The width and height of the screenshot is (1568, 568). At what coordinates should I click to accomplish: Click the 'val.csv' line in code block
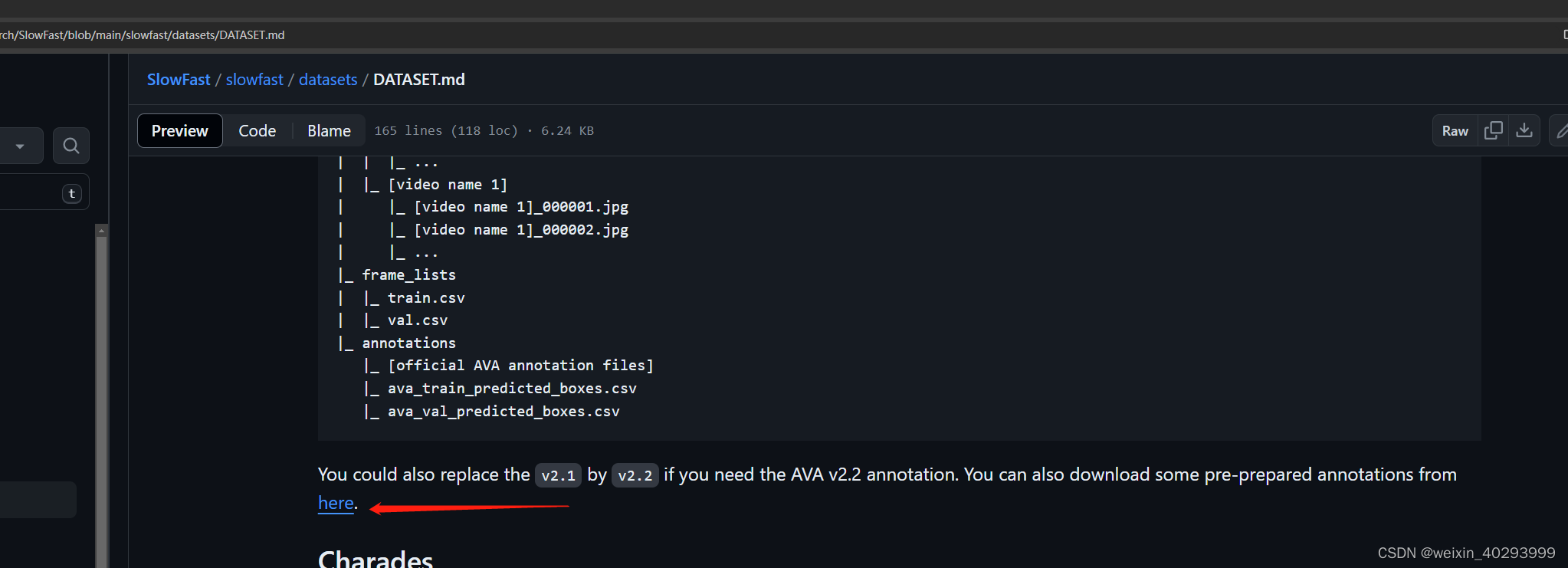418,320
